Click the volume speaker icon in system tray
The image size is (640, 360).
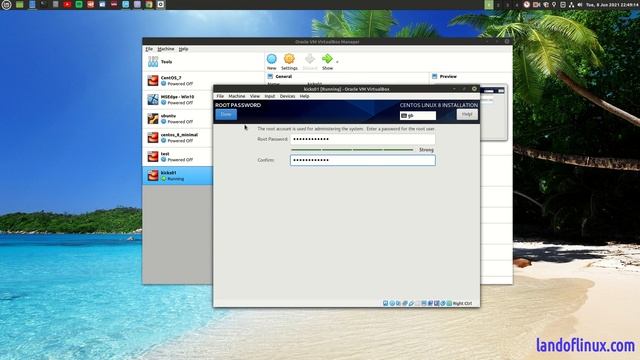pyautogui.click(x=580, y=5)
